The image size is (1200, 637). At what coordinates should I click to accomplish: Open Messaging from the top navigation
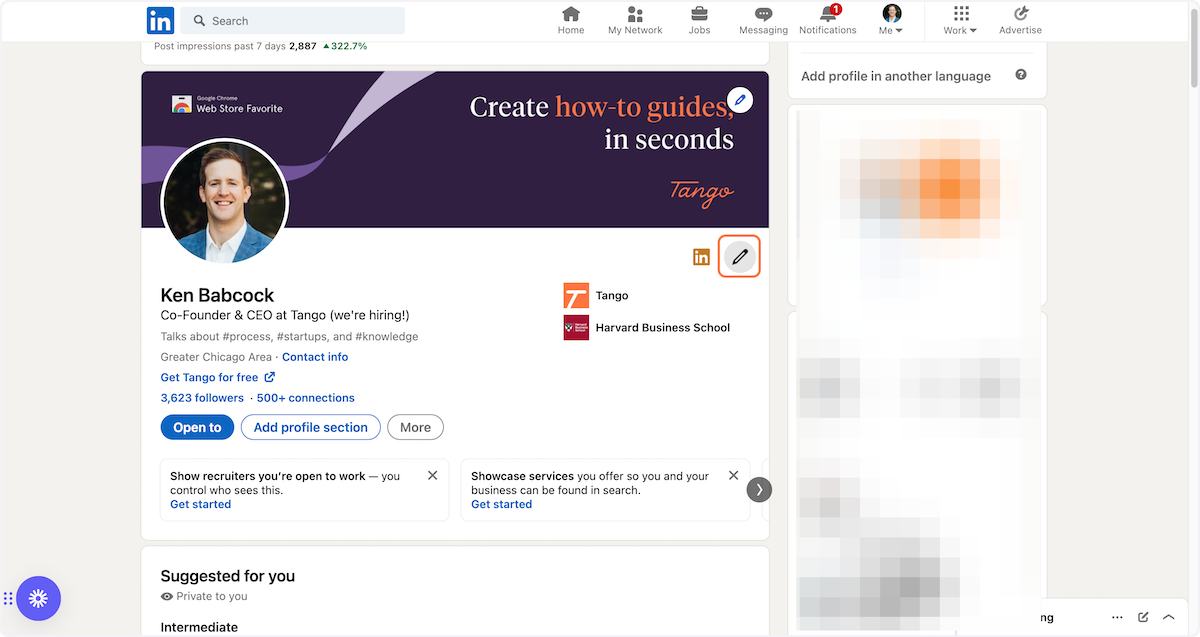point(763,21)
